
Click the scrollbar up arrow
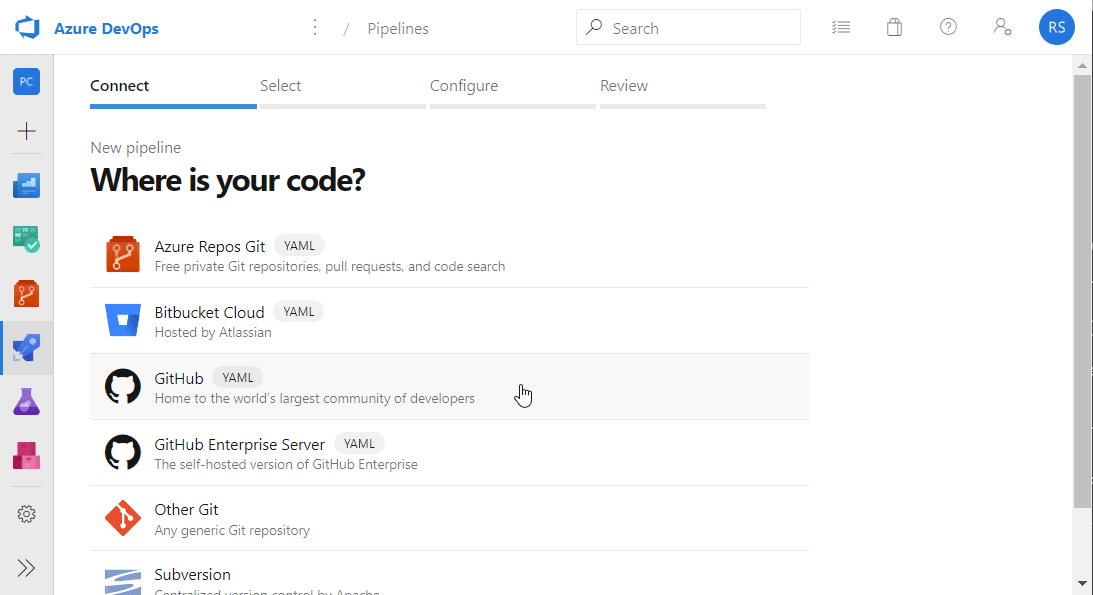click(1082, 65)
